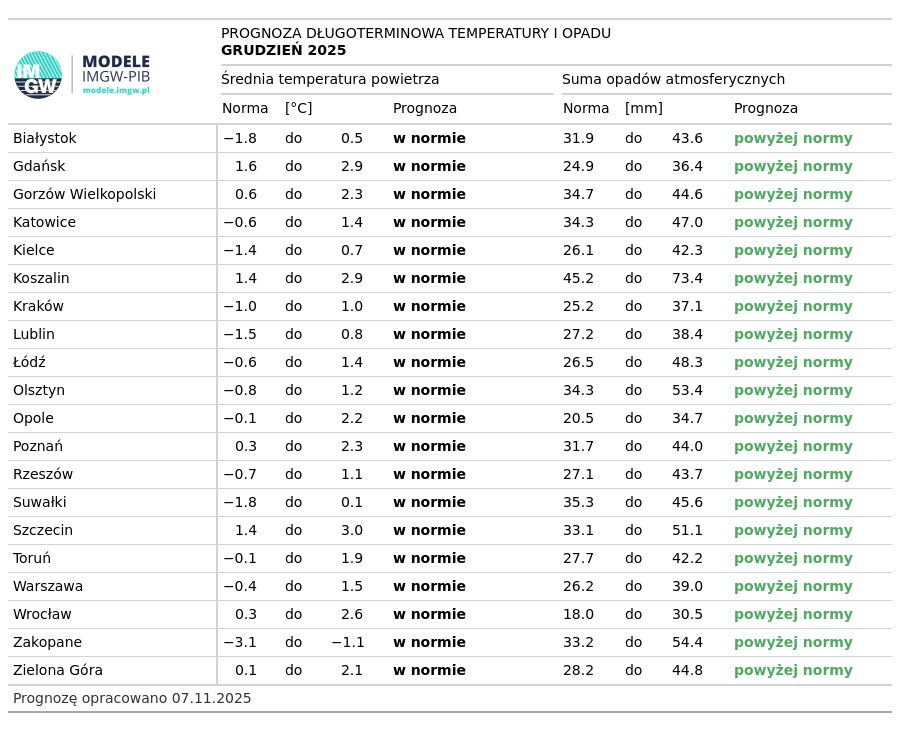This screenshot has height=731, width=900.
Task: Select Zielona Góra 'powyżej normy' forecast
Action: tap(793, 670)
